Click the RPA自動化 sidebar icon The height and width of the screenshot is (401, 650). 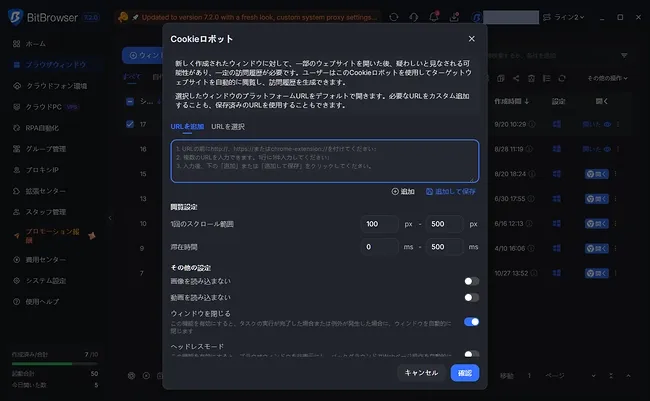(x=17, y=128)
